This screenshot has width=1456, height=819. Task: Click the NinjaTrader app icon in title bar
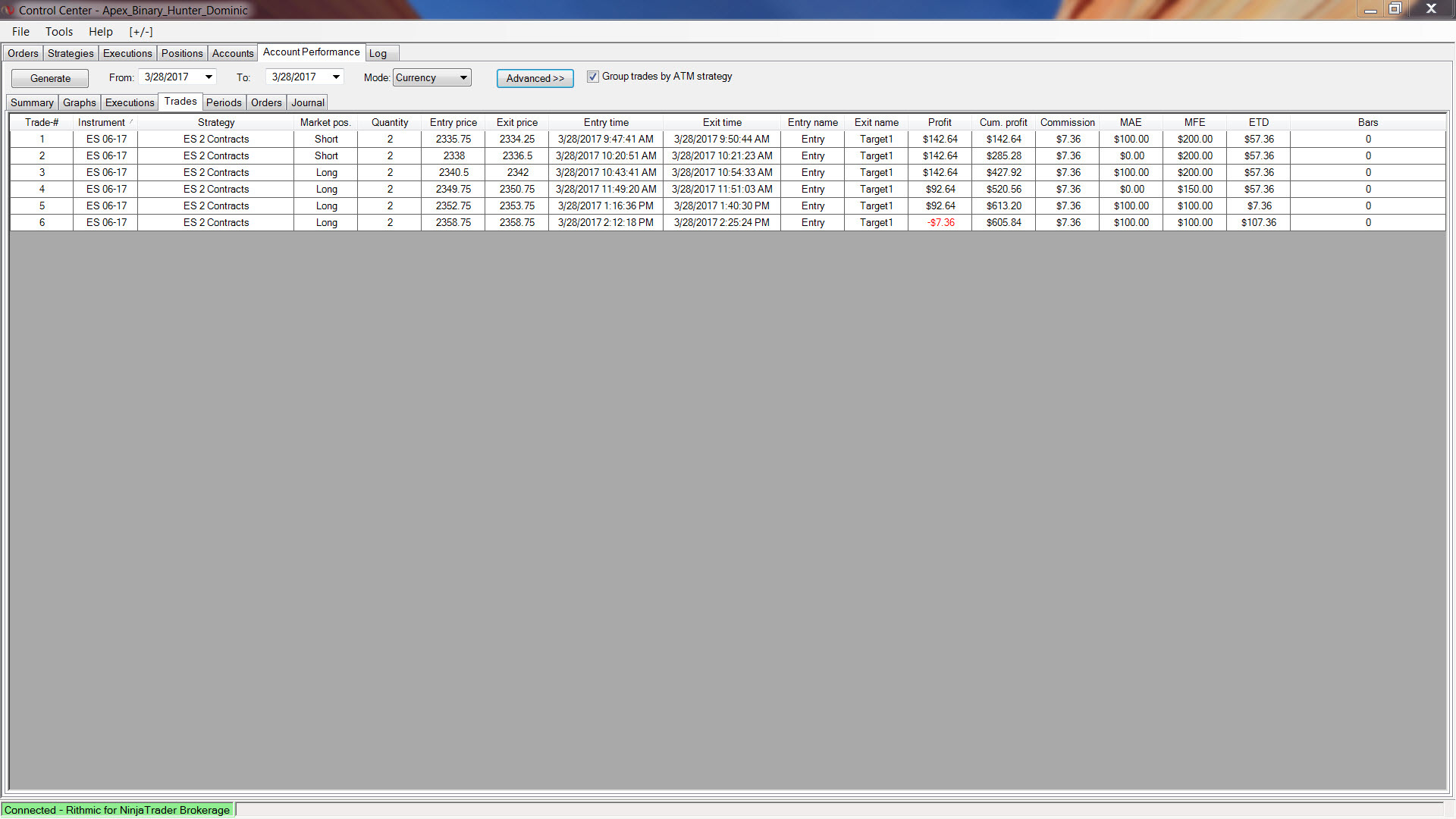coord(8,10)
